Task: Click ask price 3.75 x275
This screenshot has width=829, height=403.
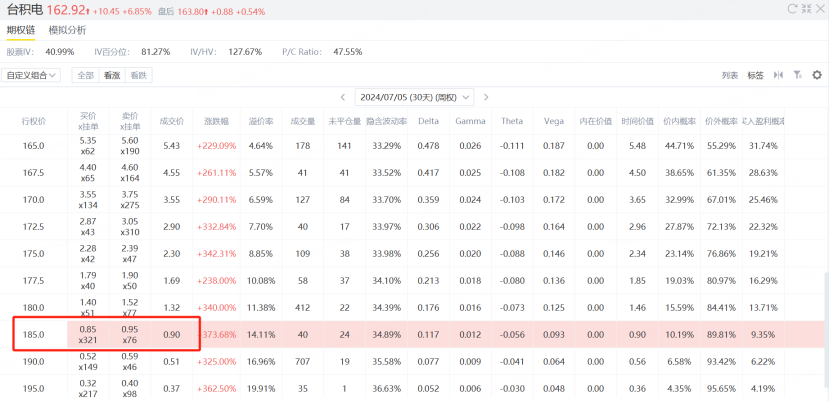Action: (x=130, y=200)
